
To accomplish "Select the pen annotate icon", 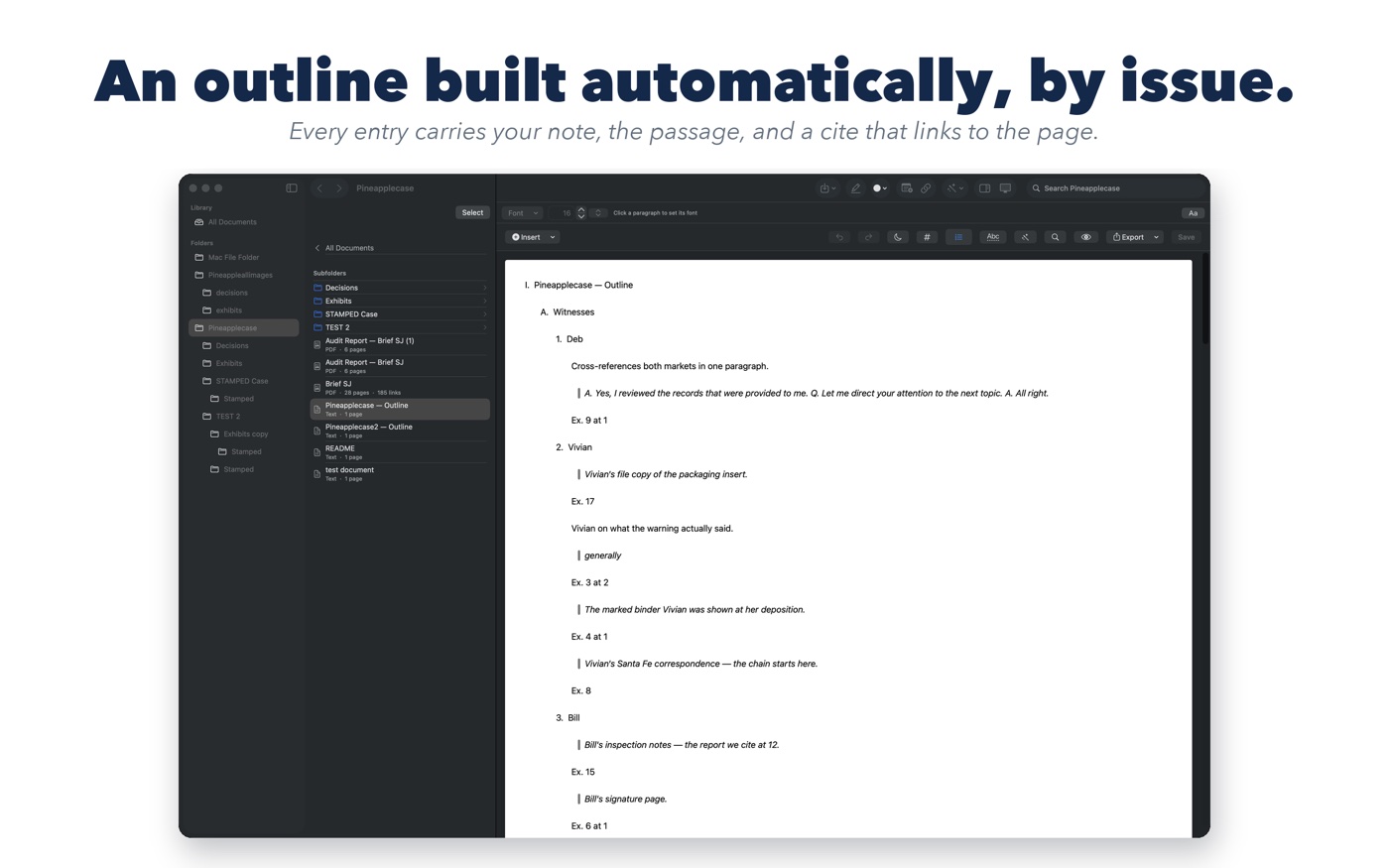I will point(855,188).
